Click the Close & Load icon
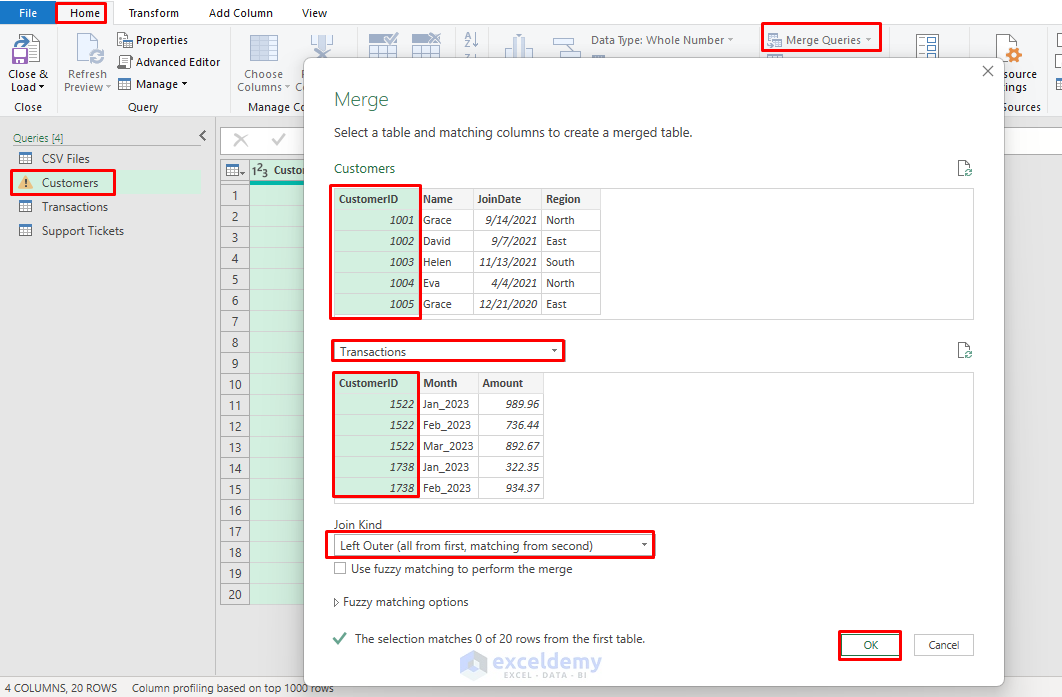Screen dimensions: 1062x697 point(27,49)
